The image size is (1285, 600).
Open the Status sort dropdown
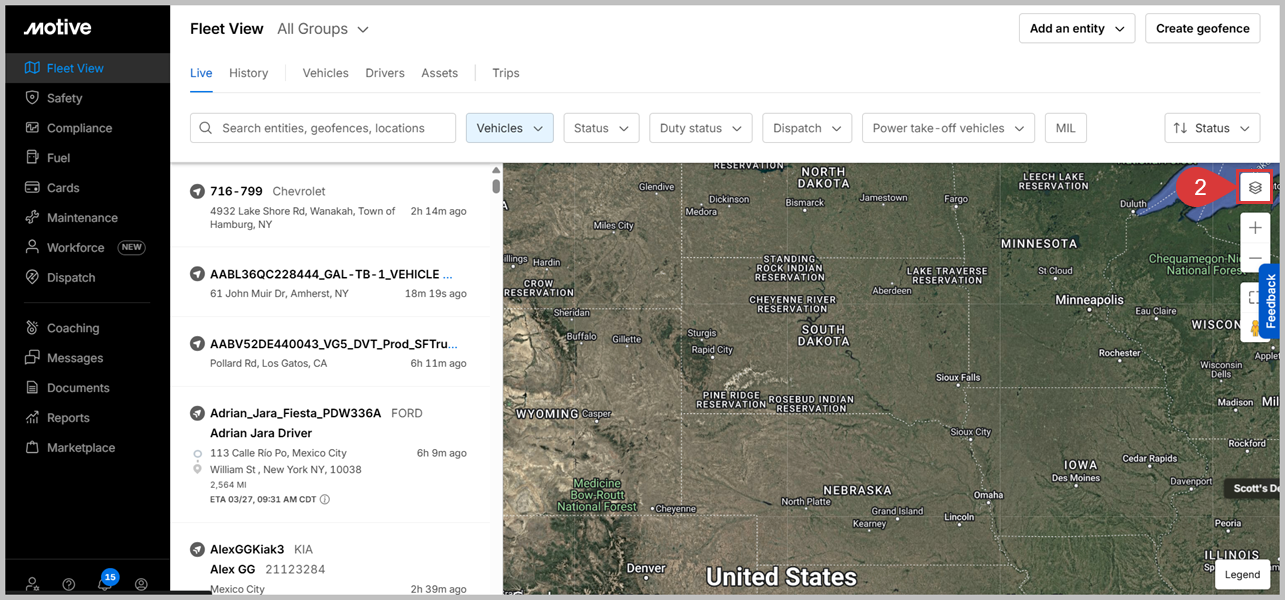tap(1212, 128)
